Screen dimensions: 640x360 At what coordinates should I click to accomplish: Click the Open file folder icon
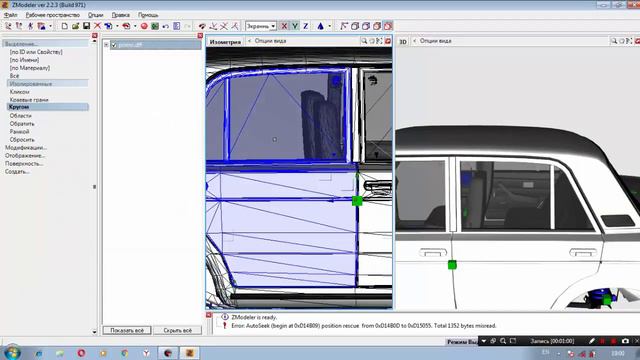[76, 26]
